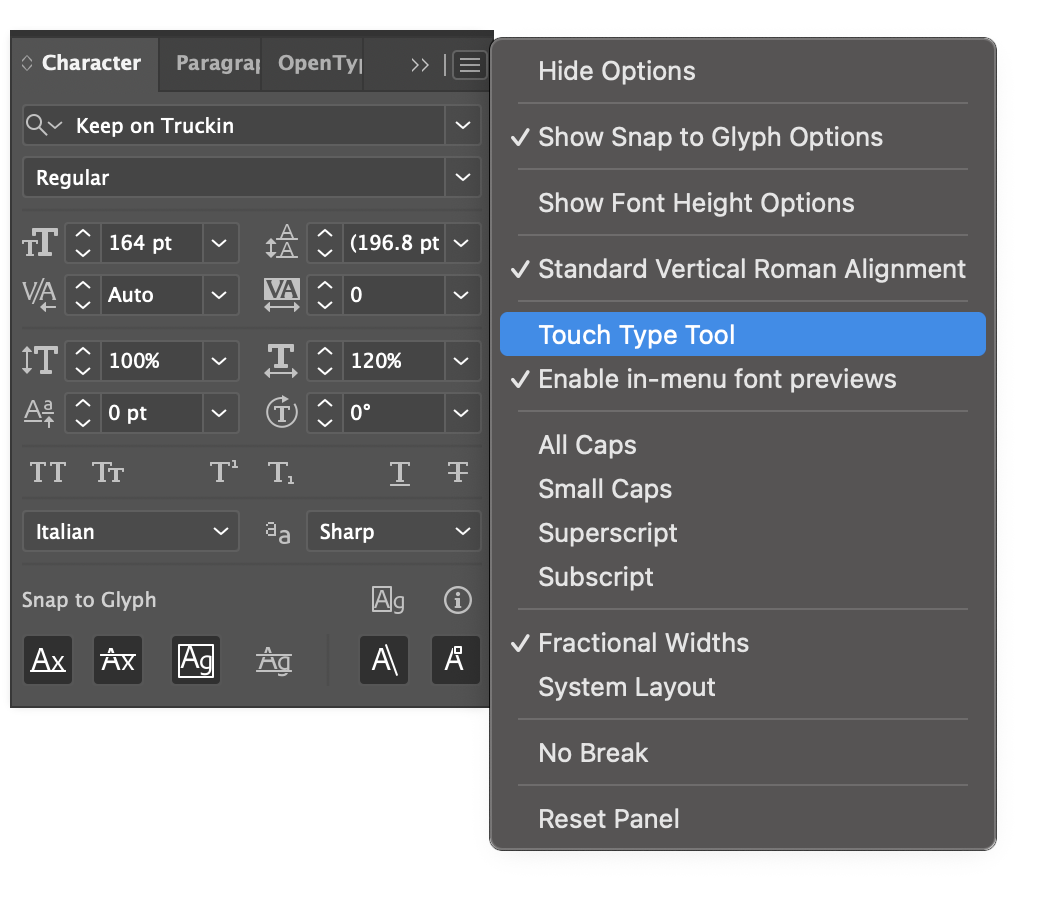Toggle the glyph bounds snapping icon
1042x904 pixels.
tap(196, 660)
